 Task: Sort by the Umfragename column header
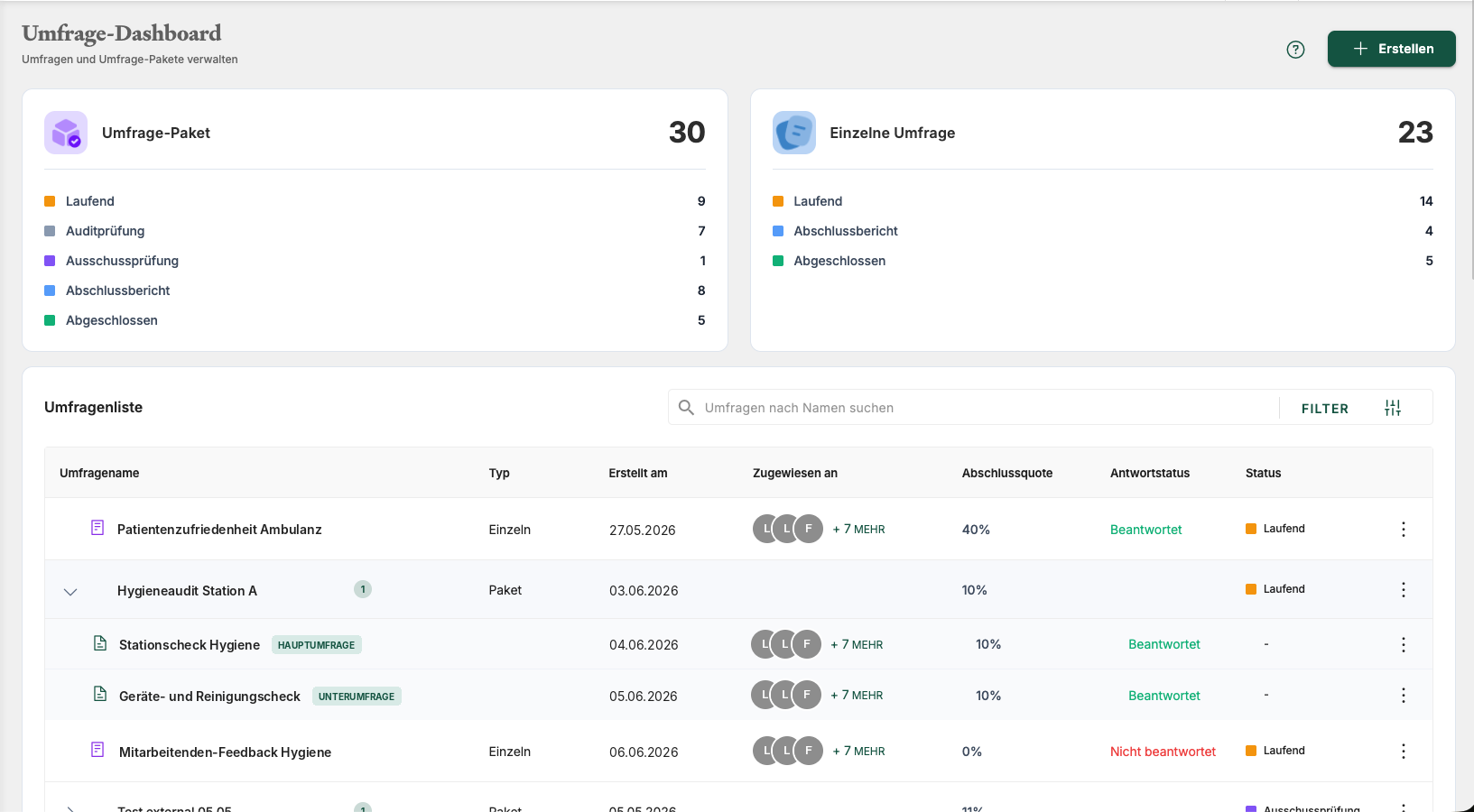coord(99,473)
